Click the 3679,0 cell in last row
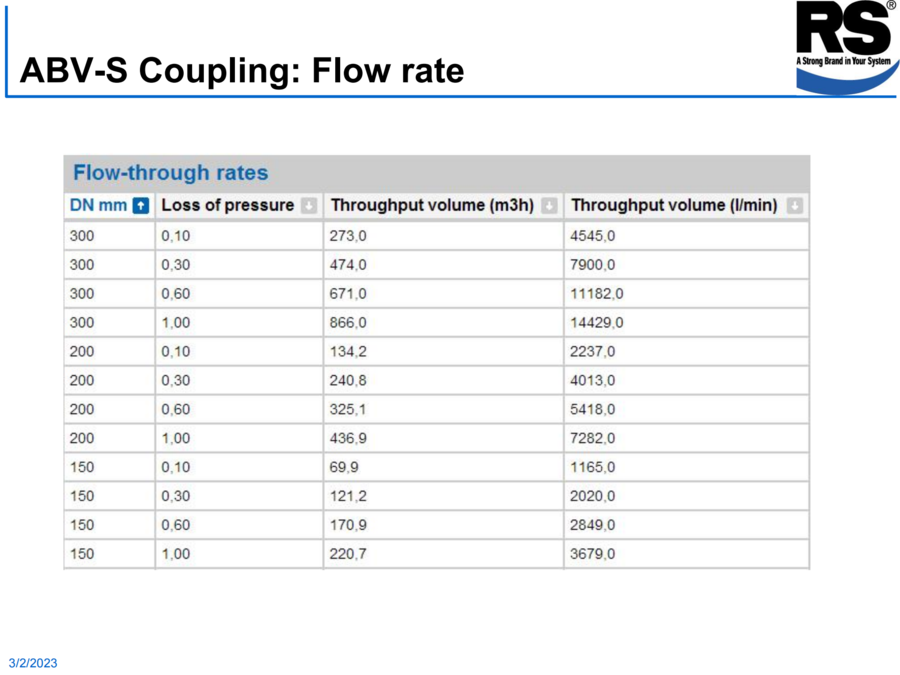Viewport: 900px width, 675px height. tap(686, 554)
